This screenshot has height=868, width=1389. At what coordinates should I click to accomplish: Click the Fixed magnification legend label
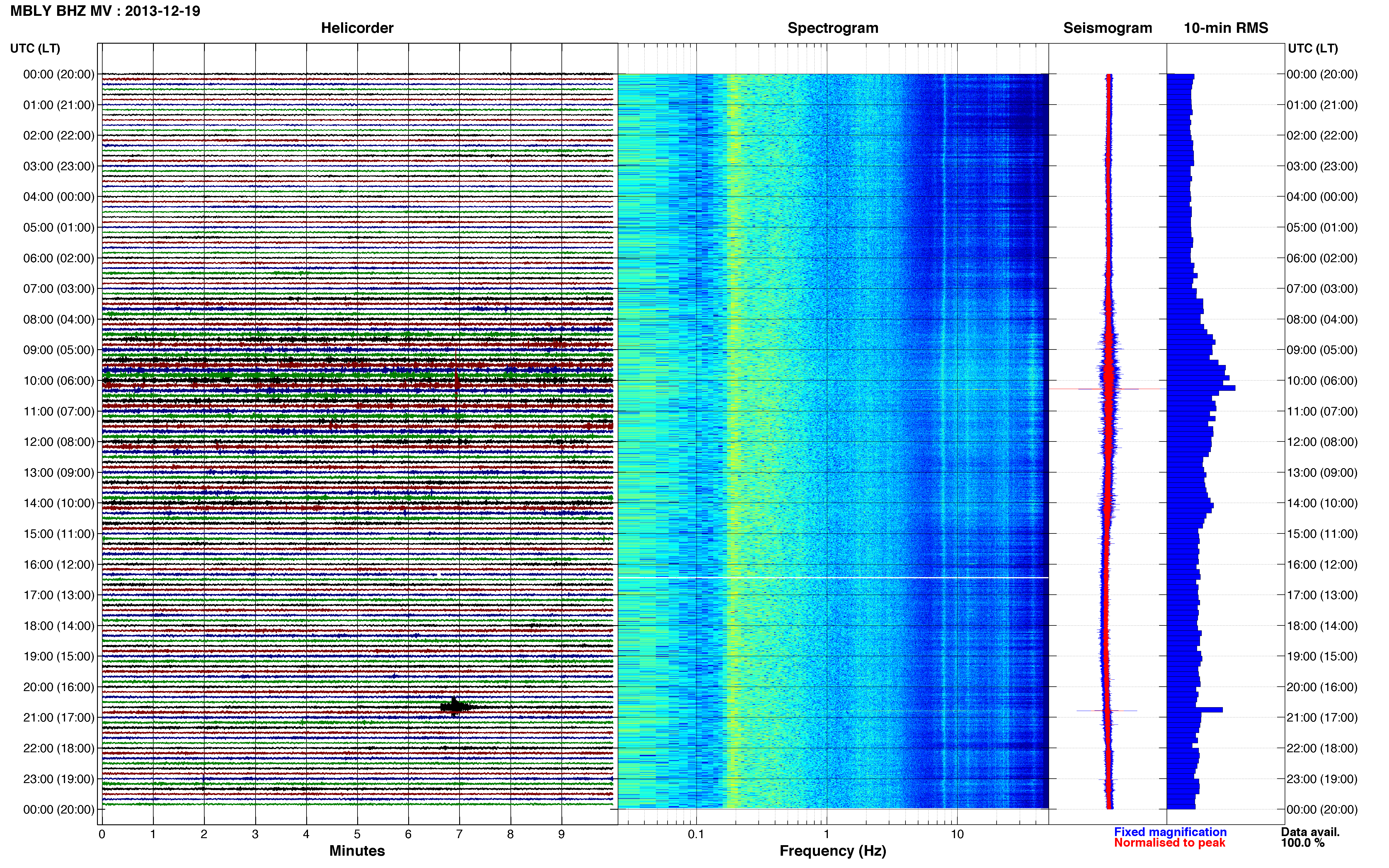[x=1170, y=832]
